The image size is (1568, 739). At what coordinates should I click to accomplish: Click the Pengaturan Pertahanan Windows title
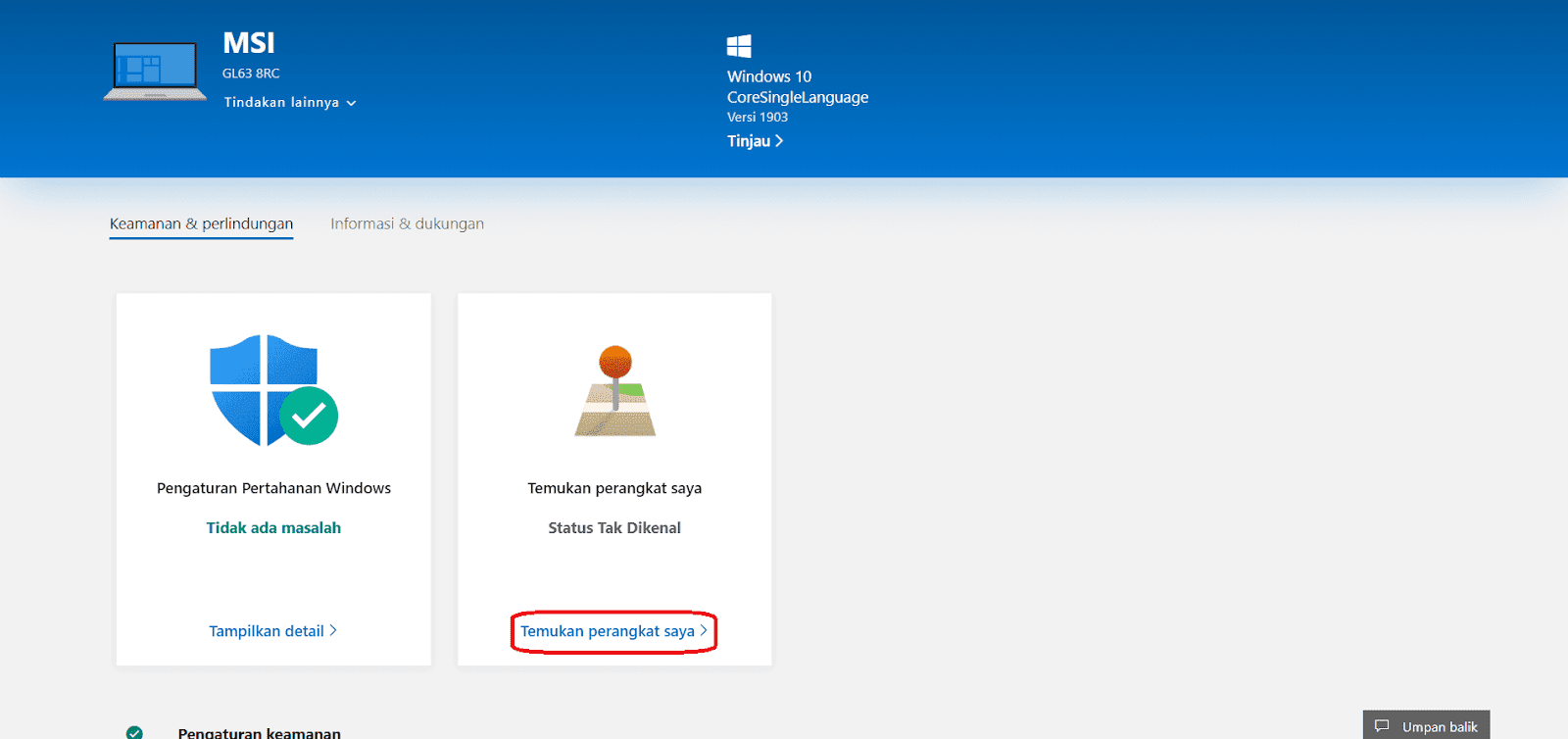tap(273, 488)
